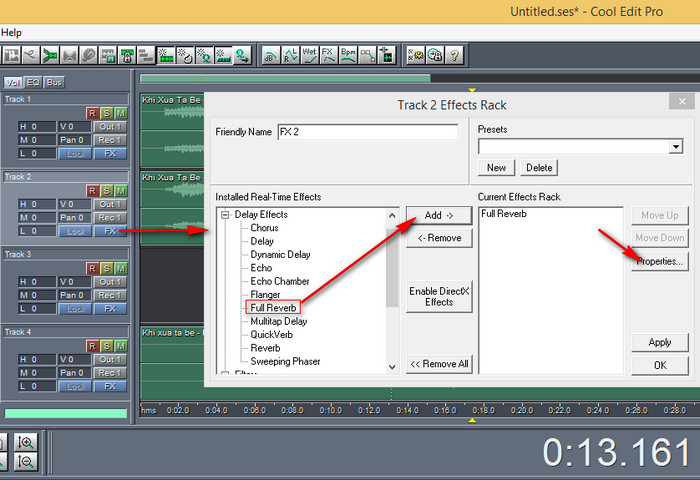700x480 pixels.
Task: Toggle Lock on Track 2
Action: [75, 231]
